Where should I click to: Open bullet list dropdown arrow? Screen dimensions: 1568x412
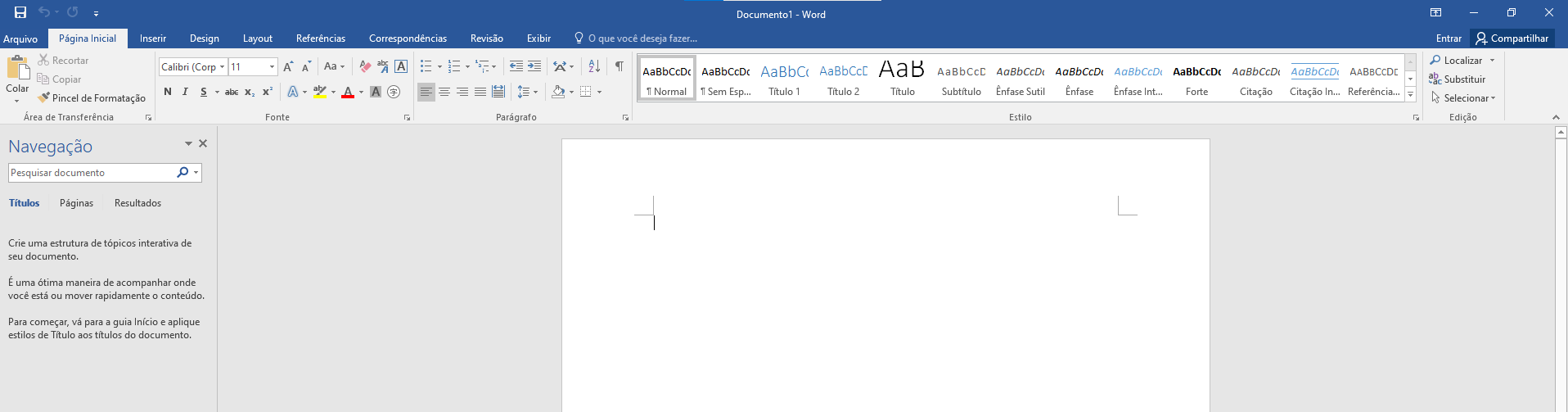(x=439, y=67)
